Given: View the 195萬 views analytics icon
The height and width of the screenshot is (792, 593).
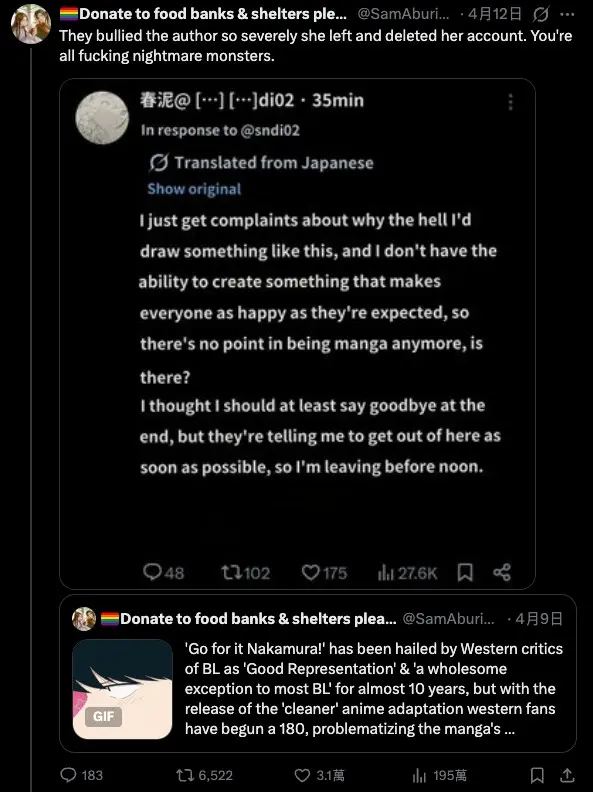Looking at the screenshot, I should click(419, 775).
